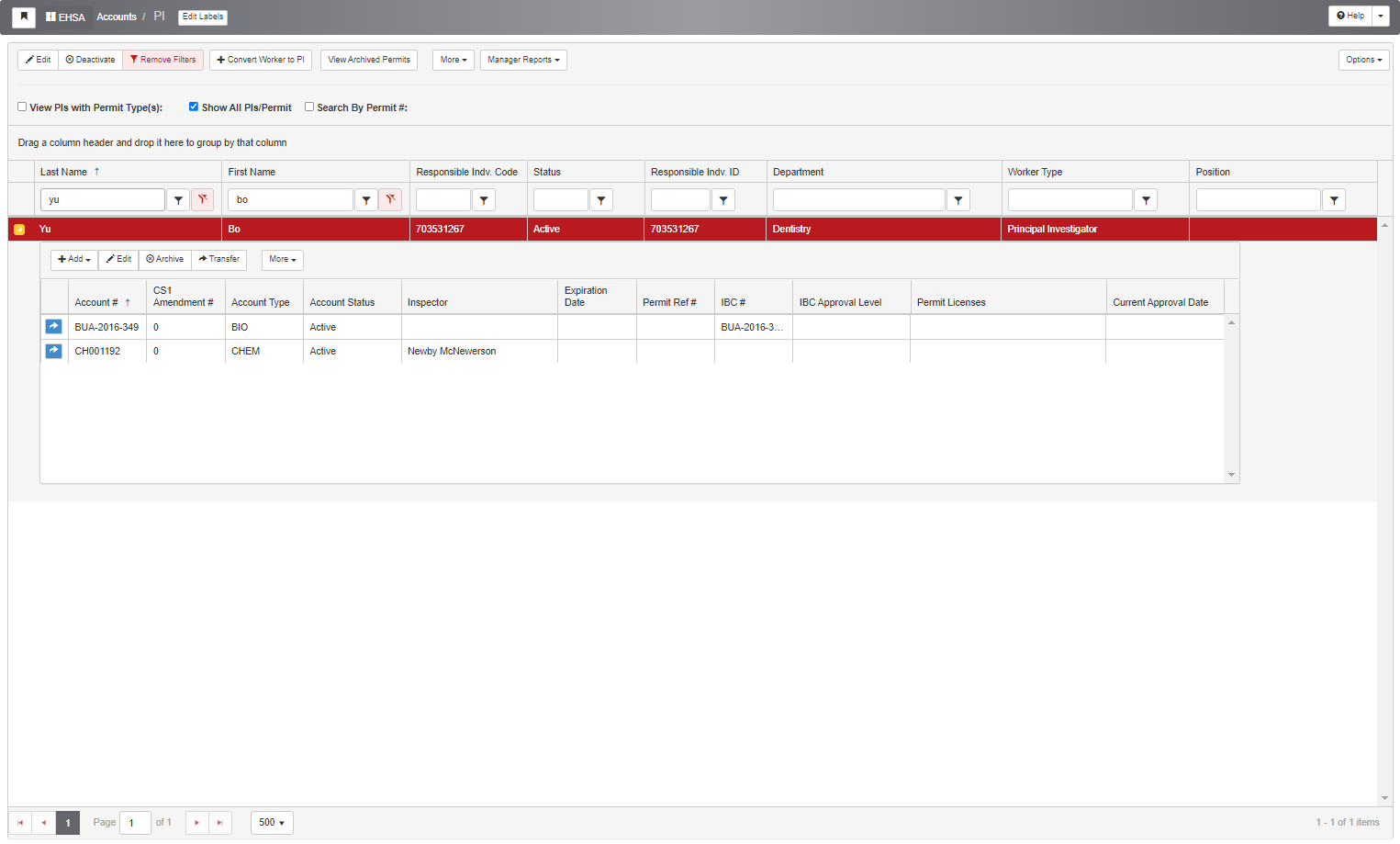This screenshot has width=1400, height=844.
Task: Click the Department filter text field
Action: [859, 199]
